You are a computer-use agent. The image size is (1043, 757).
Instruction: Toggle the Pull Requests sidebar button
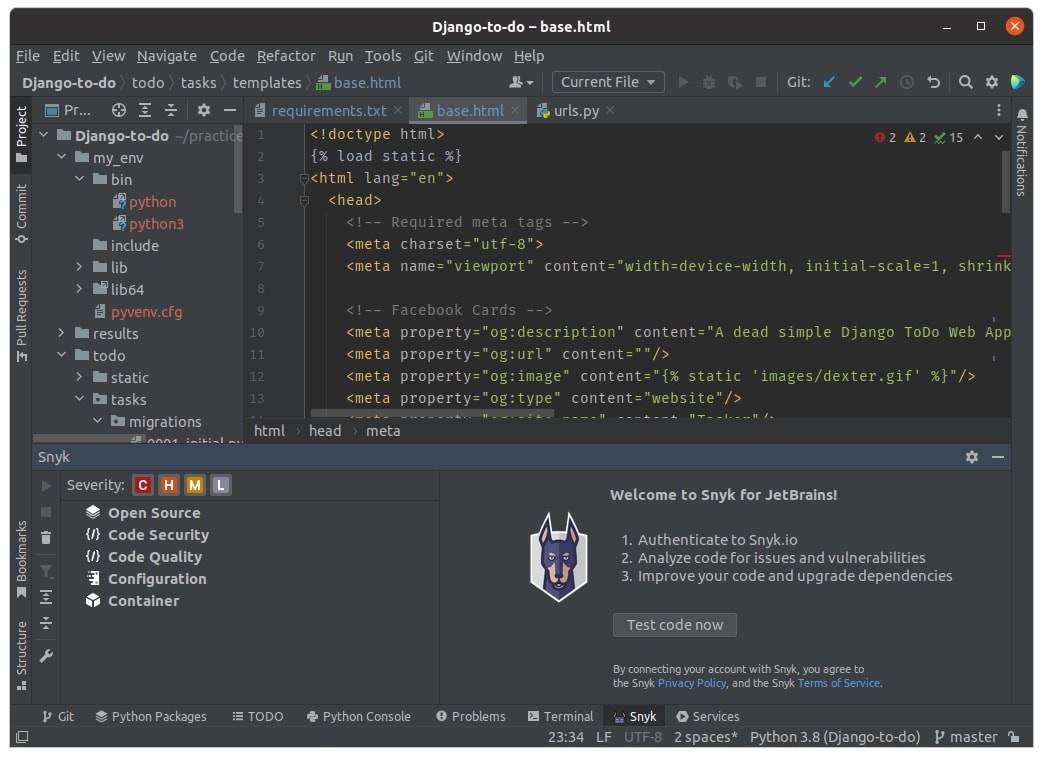point(21,315)
